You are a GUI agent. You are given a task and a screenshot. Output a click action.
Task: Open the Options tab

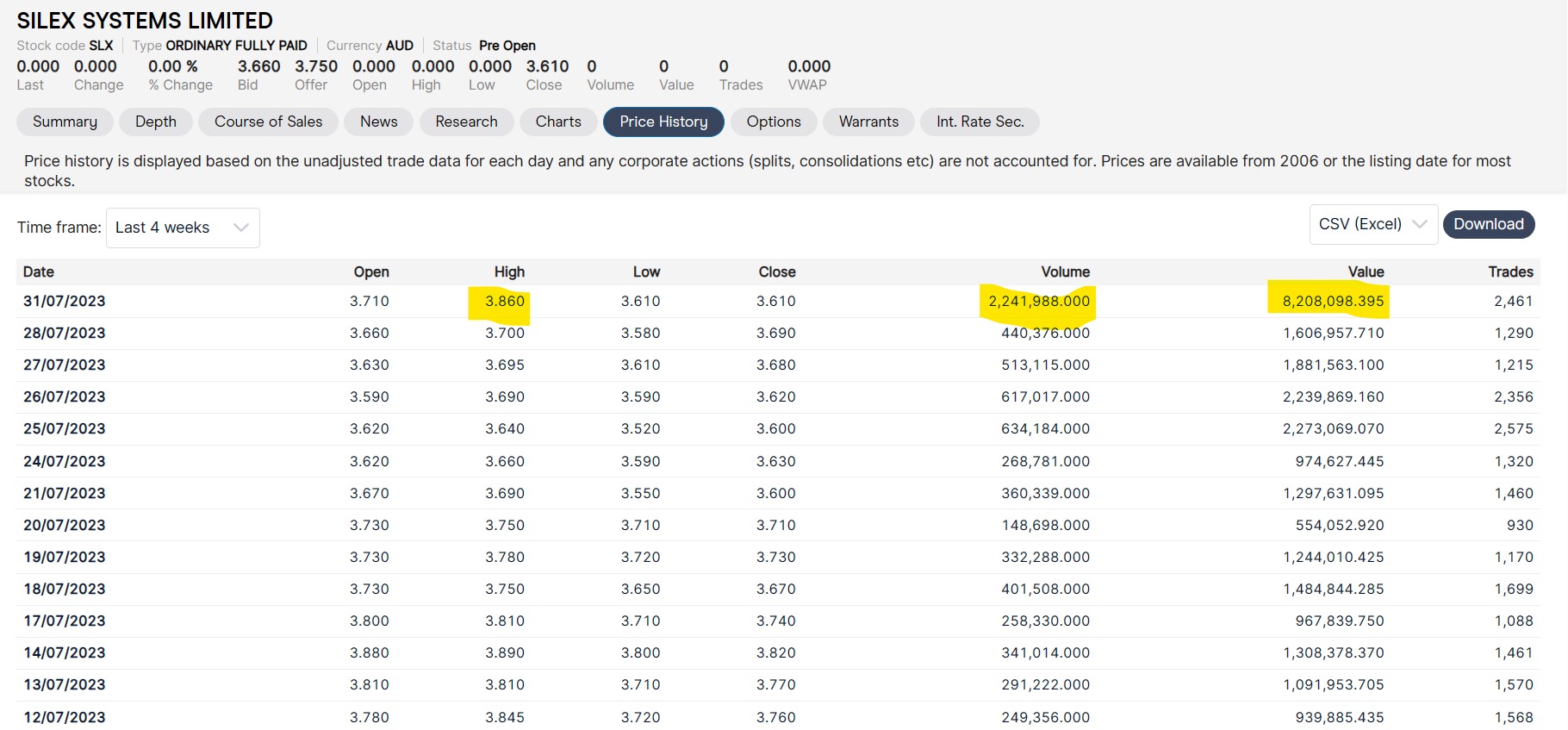coord(774,122)
